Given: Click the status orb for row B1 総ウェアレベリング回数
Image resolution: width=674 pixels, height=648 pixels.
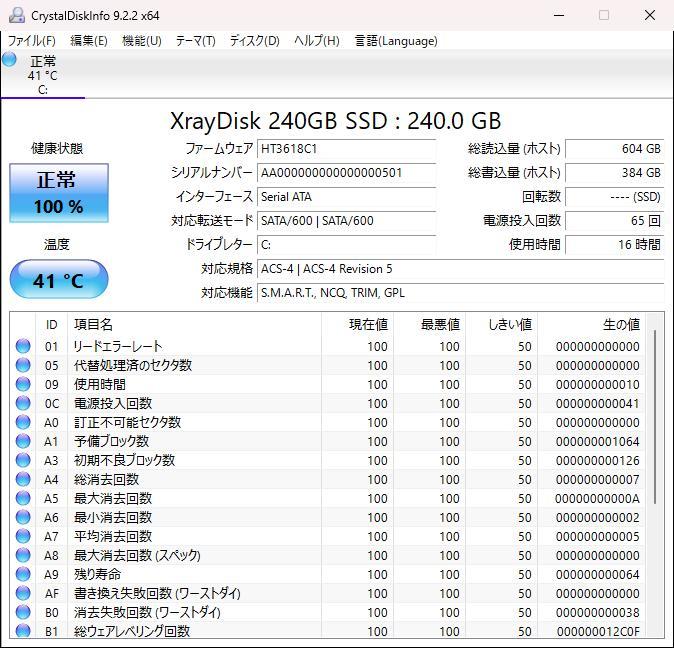Looking at the screenshot, I should pos(23,630).
